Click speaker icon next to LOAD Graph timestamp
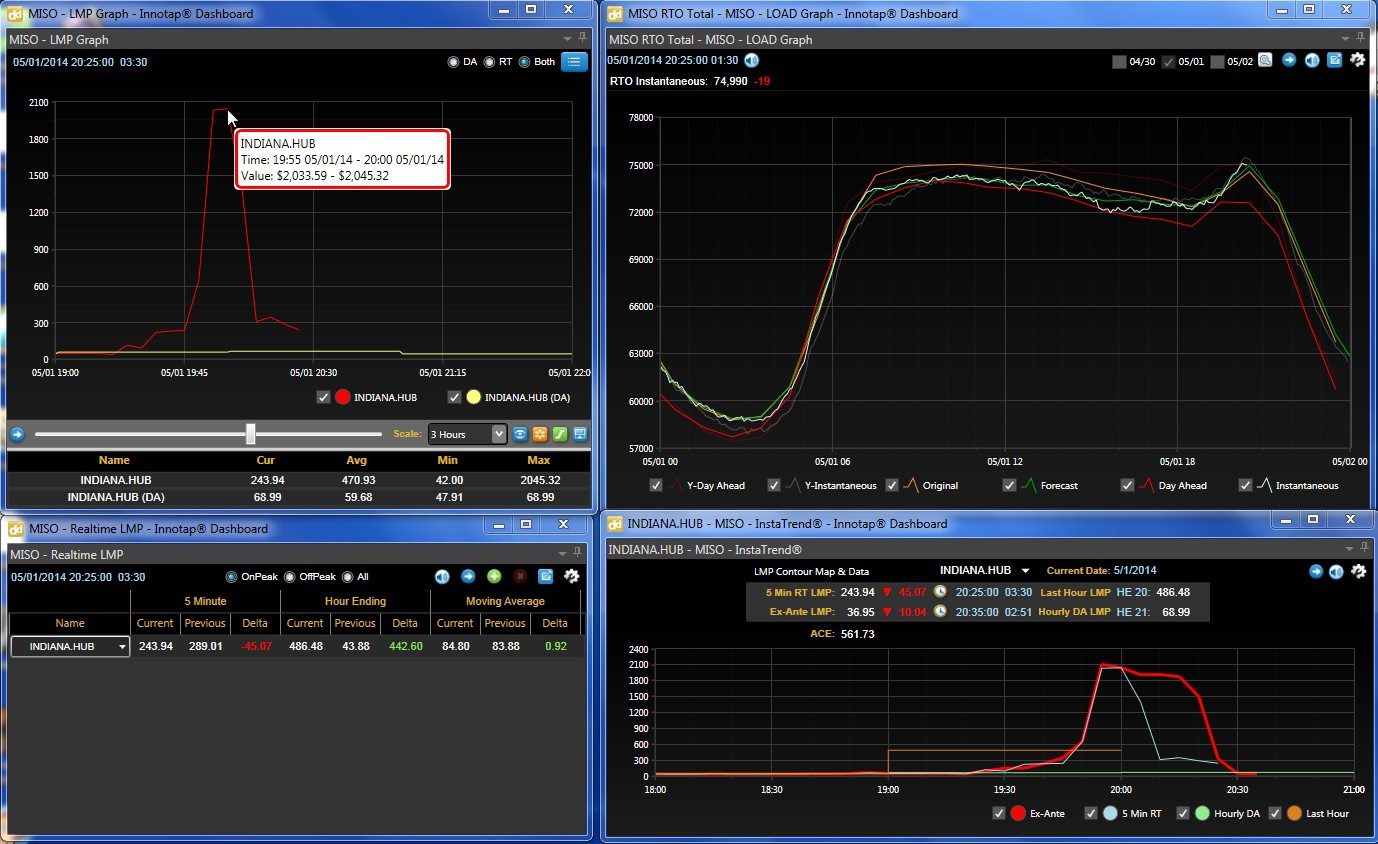The image size is (1378, 844). (752, 60)
